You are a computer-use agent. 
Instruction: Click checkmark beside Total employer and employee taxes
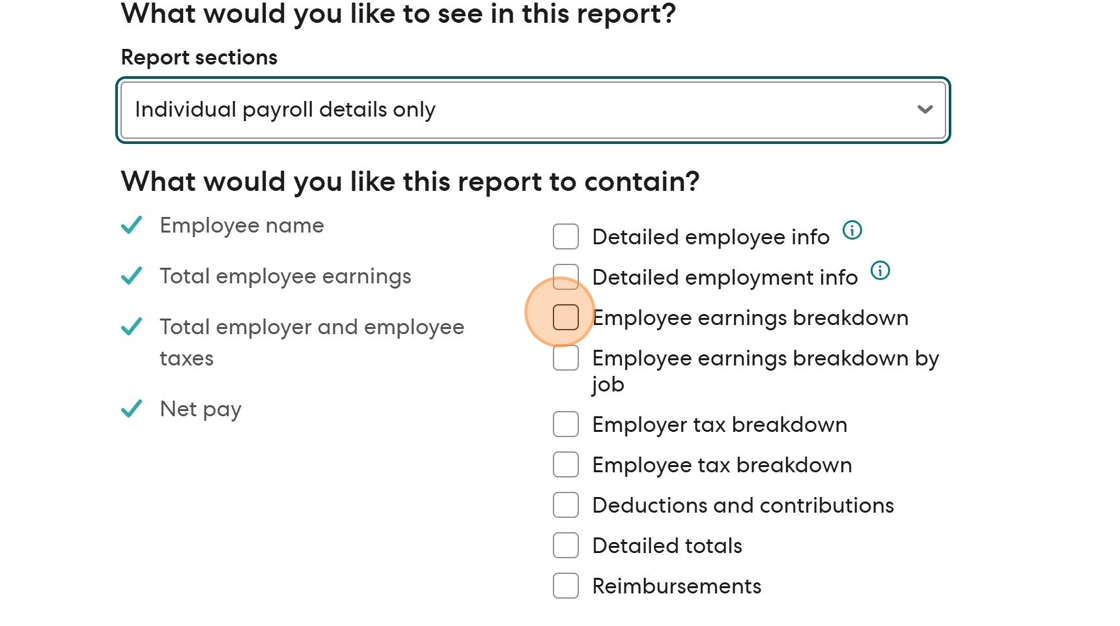pyautogui.click(x=131, y=327)
